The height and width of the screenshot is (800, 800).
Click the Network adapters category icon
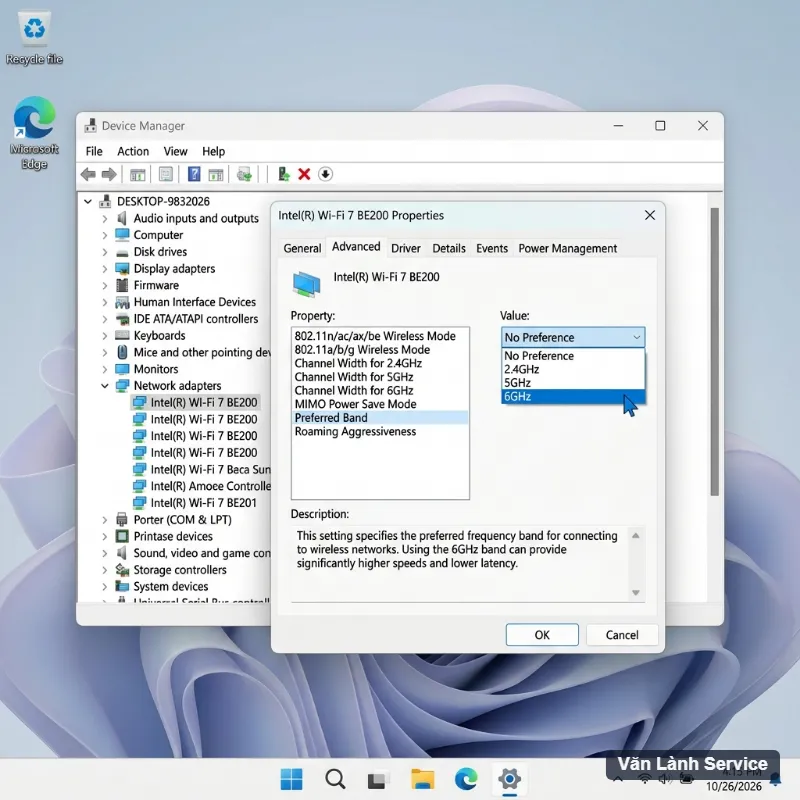[x=122, y=386]
